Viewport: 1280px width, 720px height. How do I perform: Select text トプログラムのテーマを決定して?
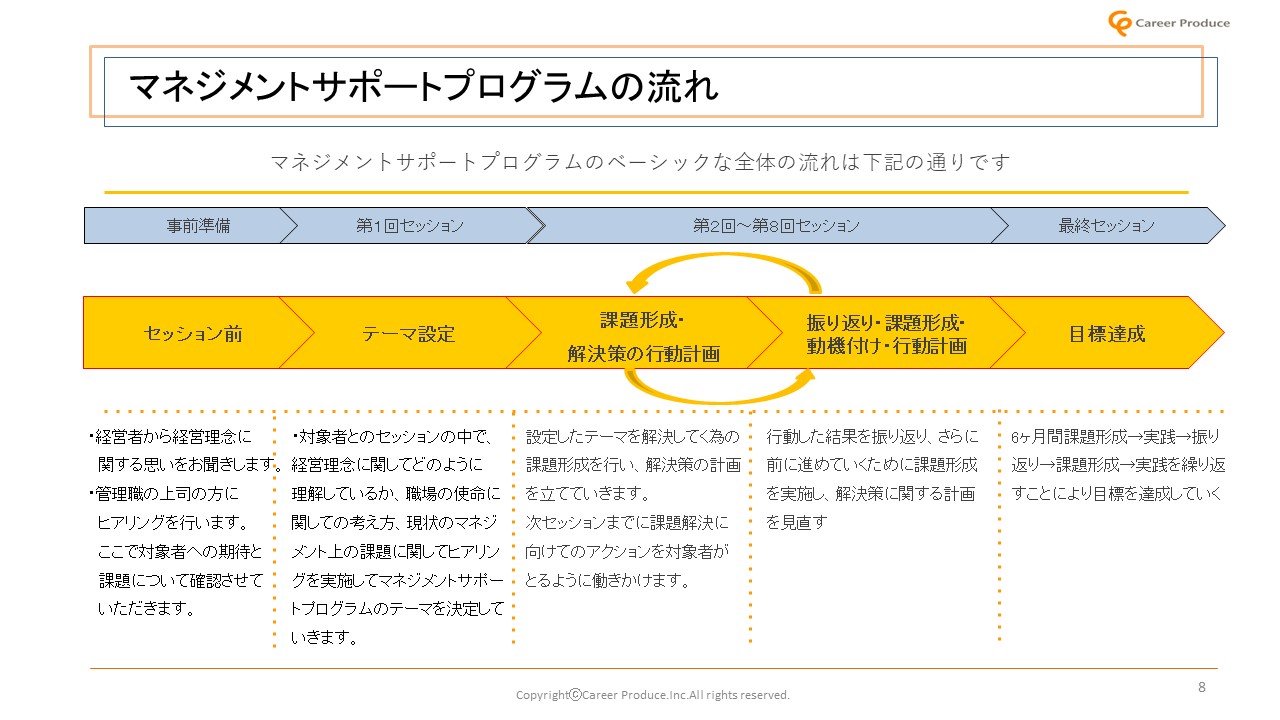pos(397,609)
